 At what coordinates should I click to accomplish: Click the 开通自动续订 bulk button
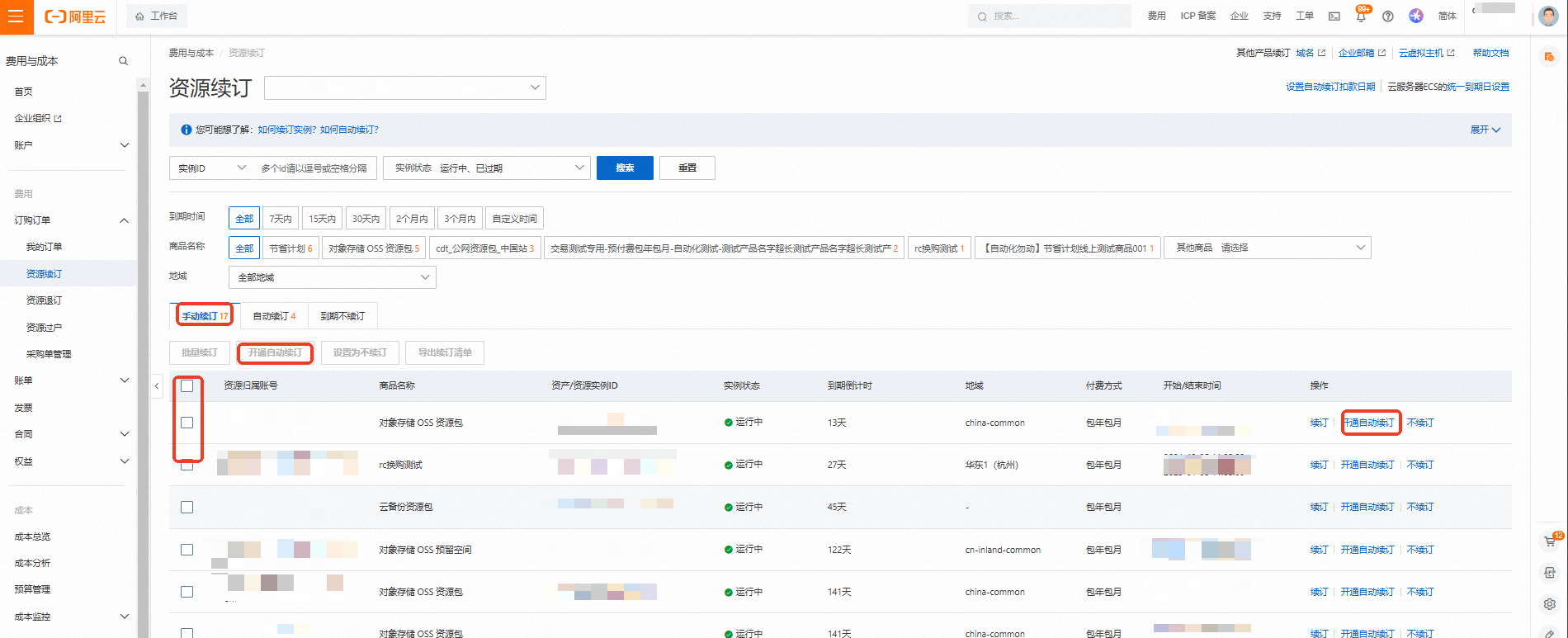(276, 352)
